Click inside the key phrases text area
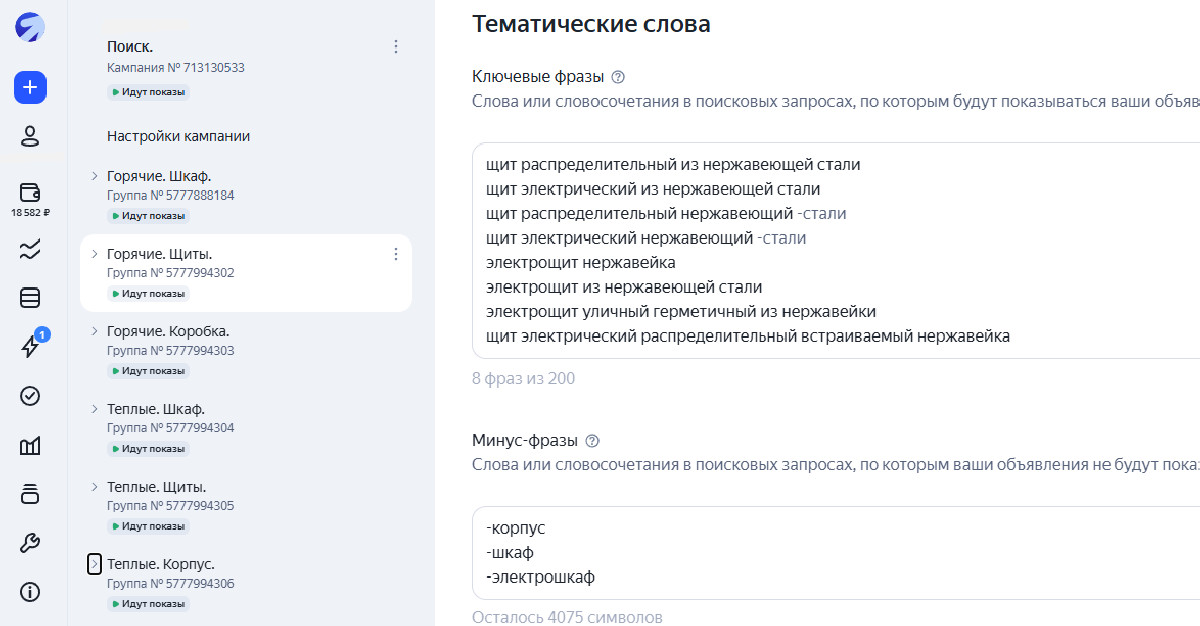Viewport: 1200px width, 626px height. [x=836, y=250]
